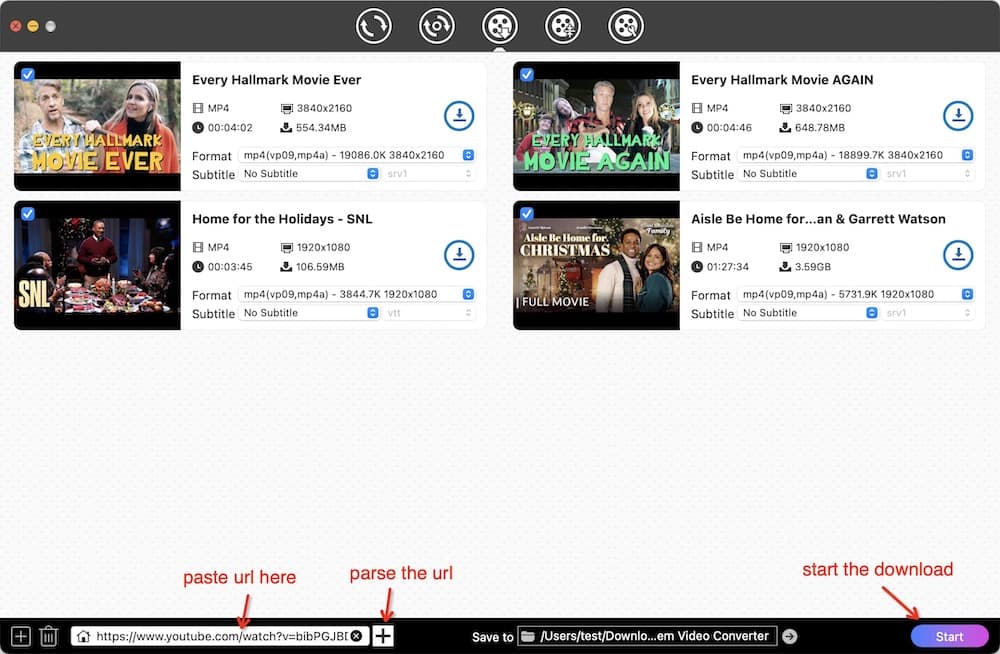
Task: Click the home icon in URL bar
Action: pyautogui.click(x=84, y=636)
